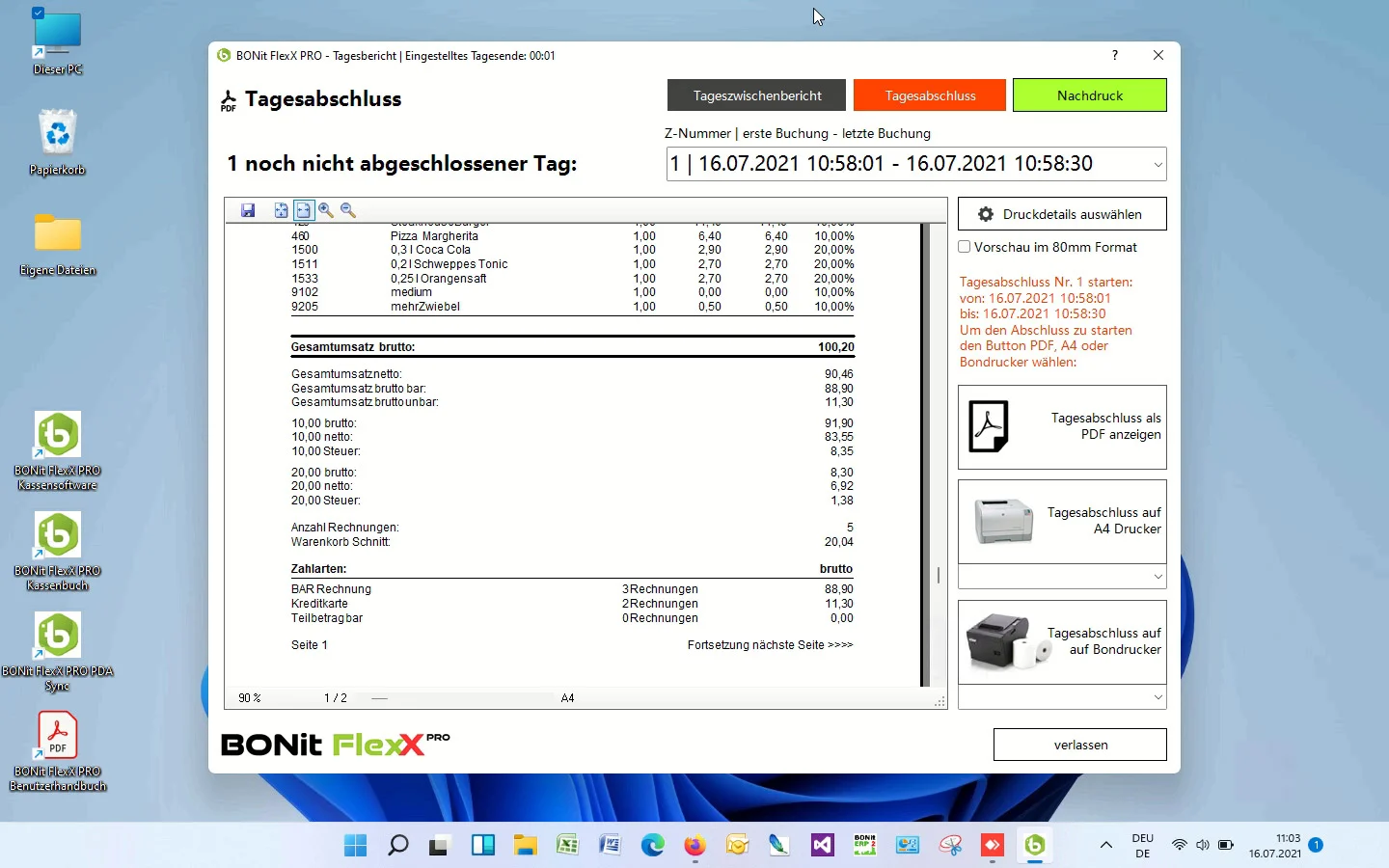The height and width of the screenshot is (868, 1389).
Task: Open BONit FlexX PRO Kassenbuch desktop shortcut
Action: pos(58,550)
